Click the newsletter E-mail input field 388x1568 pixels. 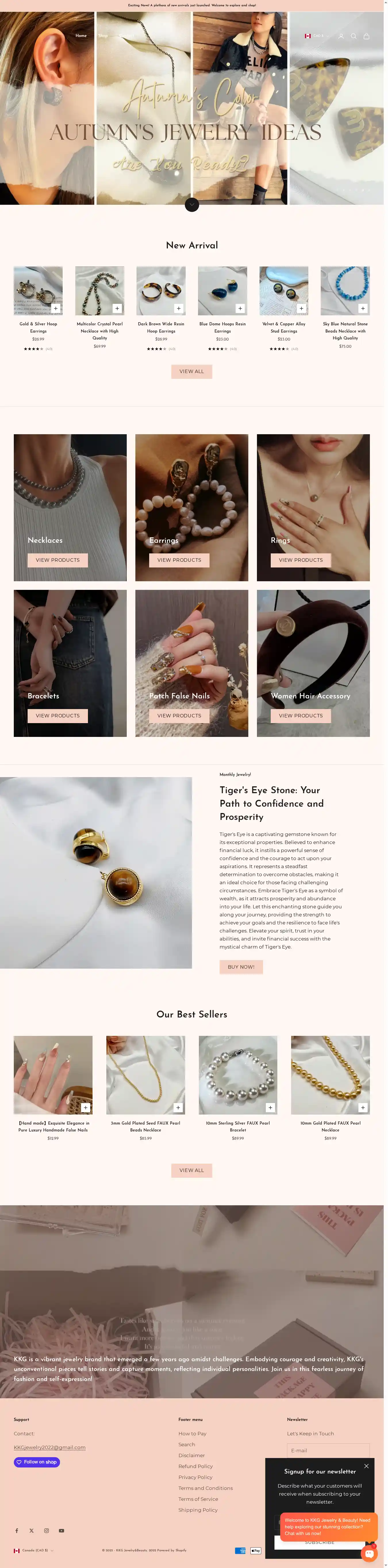click(328, 1451)
